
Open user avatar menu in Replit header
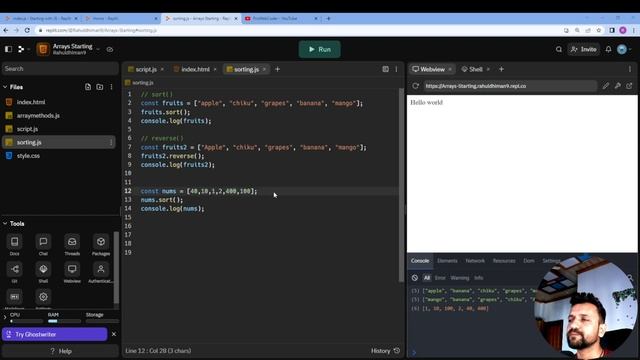tap(622, 49)
